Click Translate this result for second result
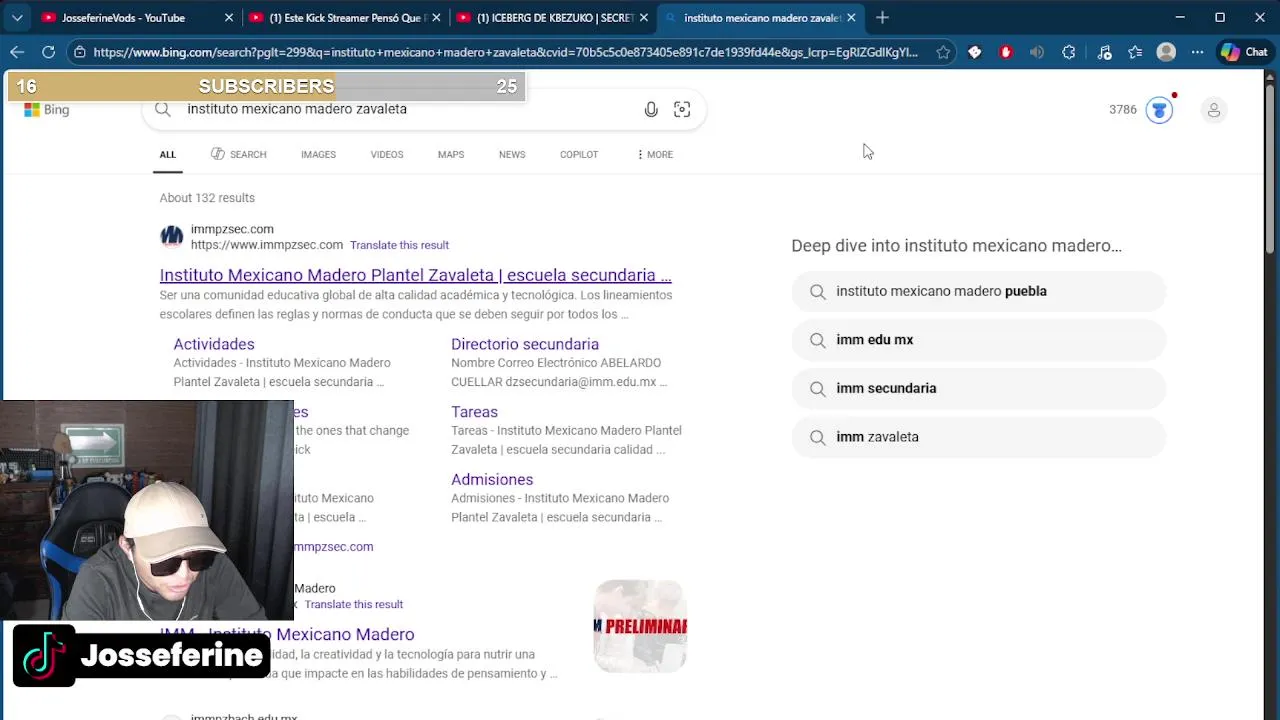This screenshot has width=1280, height=720. [x=354, y=604]
